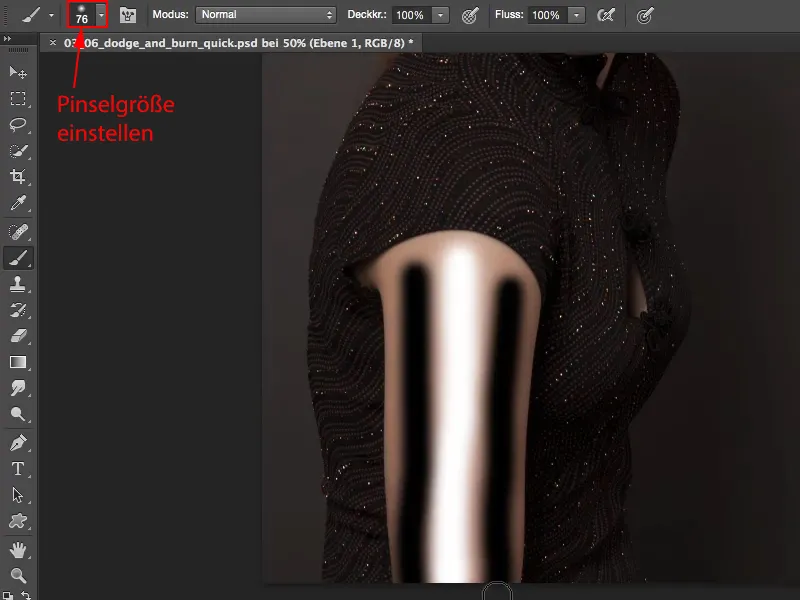
Task: Select the Lasso tool
Action: [18, 124]
